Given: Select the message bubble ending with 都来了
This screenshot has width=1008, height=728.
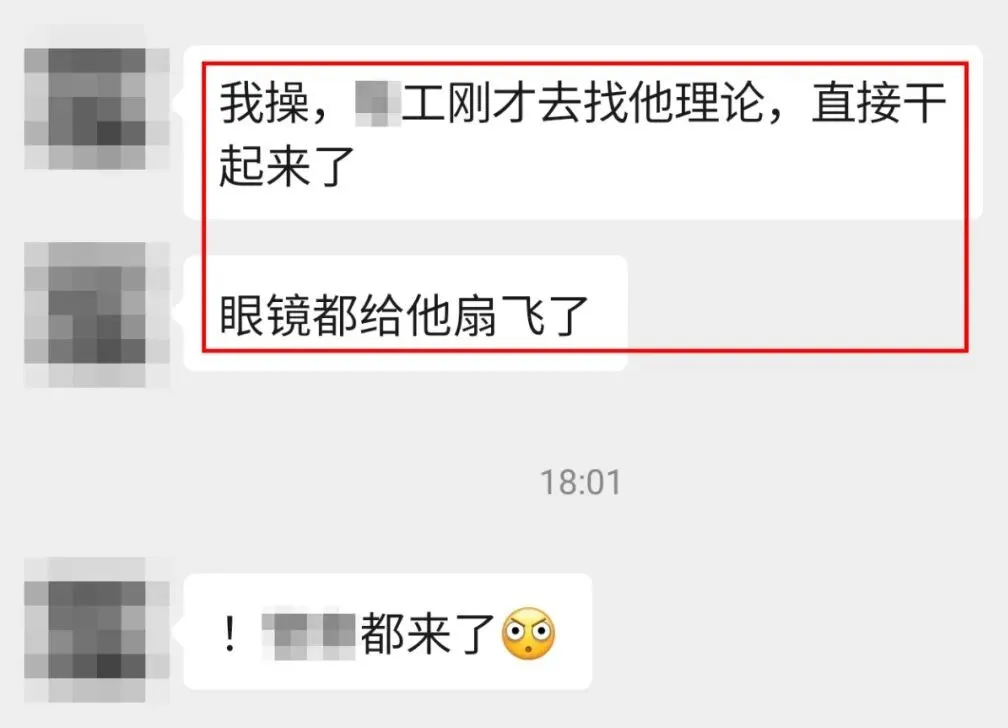Looking at the screenshot, I should pos(388,632).
